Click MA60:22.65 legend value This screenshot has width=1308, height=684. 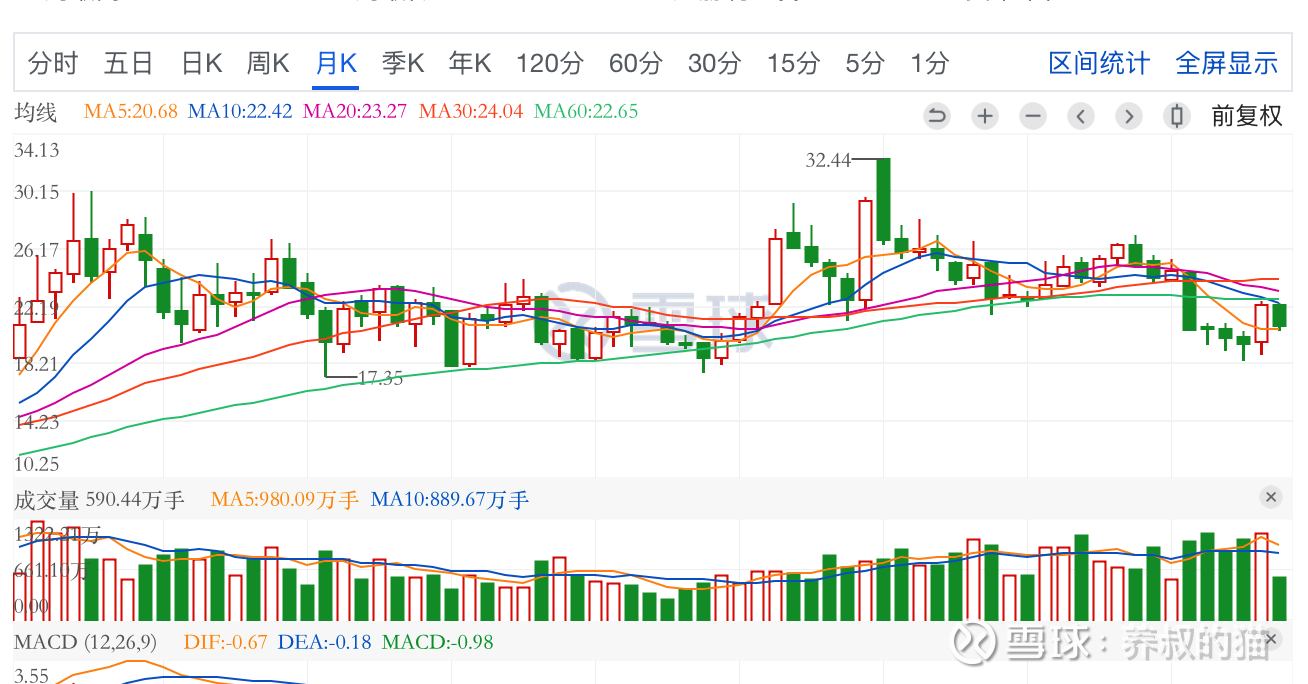586,111
